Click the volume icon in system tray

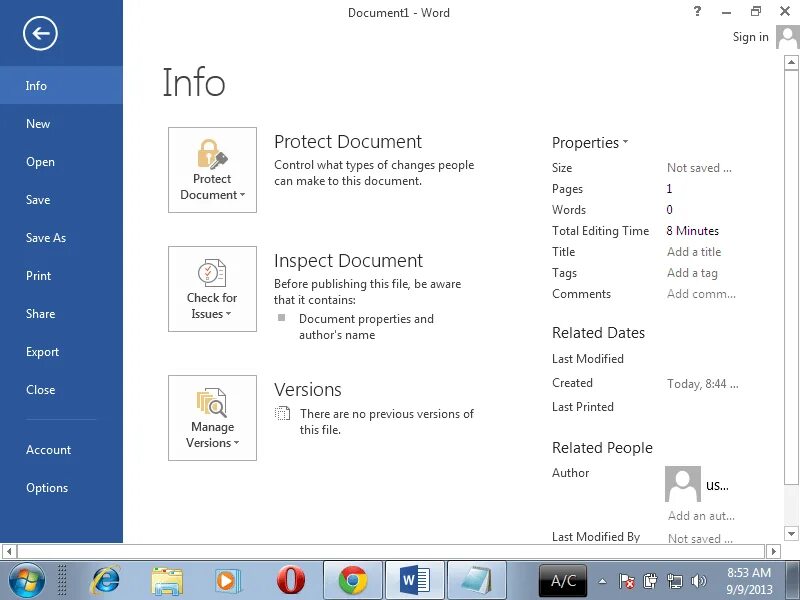[700, 580]
